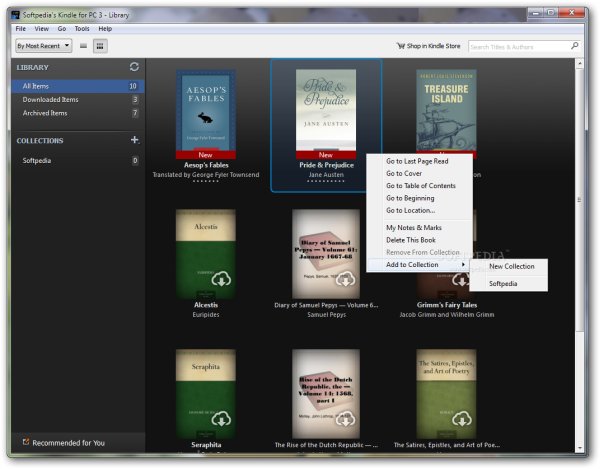Click the search magnifier icon

pos(574,46)
